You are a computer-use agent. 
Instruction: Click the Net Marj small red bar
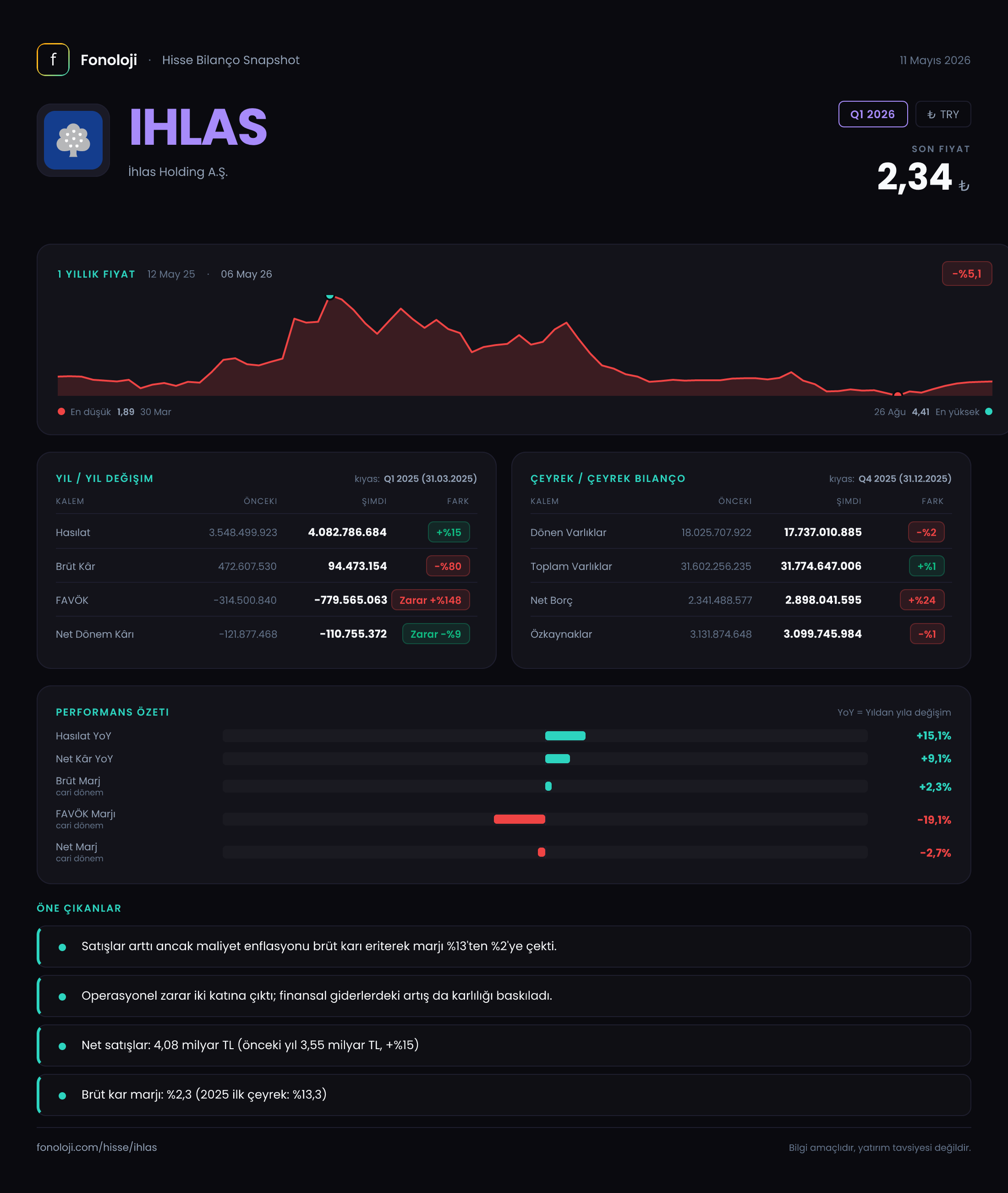click(x=541, y=852)
